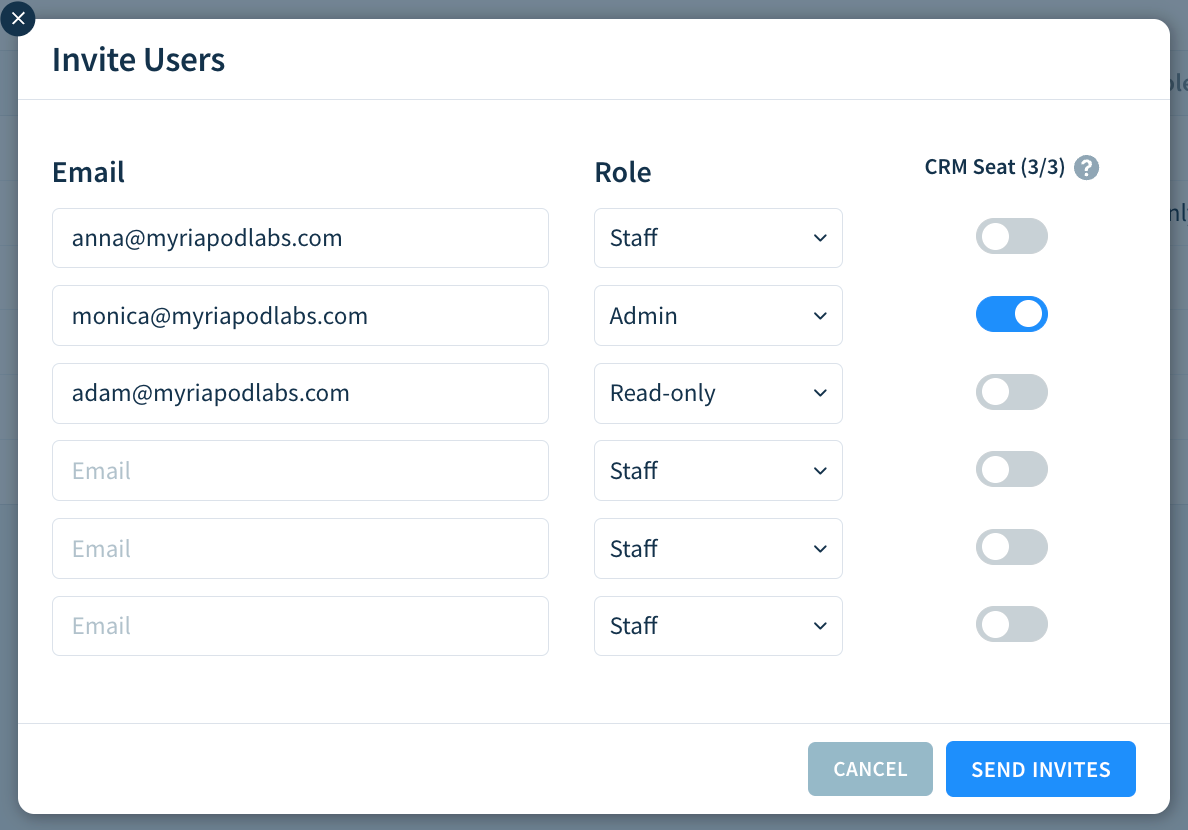Enable the fifth row's CRM seat toggle
Screen dimensions: 1188x830
[x=1012, y=547]
